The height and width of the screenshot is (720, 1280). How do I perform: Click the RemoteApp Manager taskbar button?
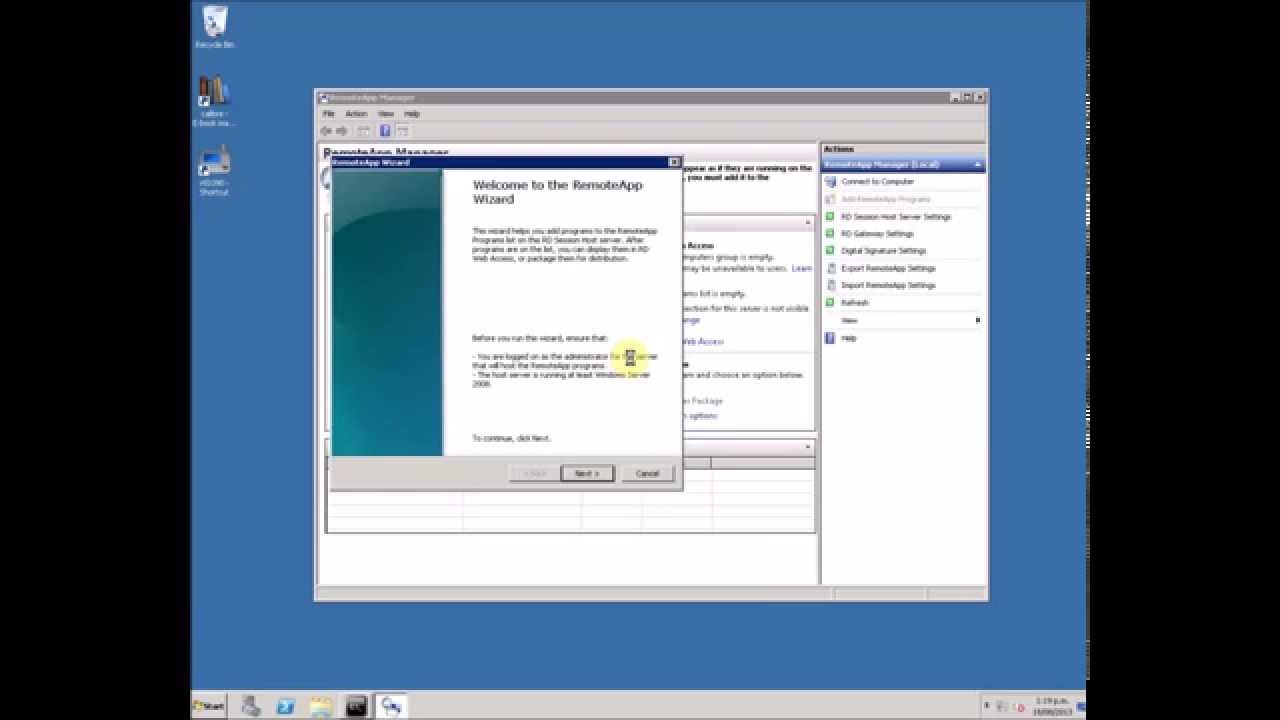(x=391, y=706)
